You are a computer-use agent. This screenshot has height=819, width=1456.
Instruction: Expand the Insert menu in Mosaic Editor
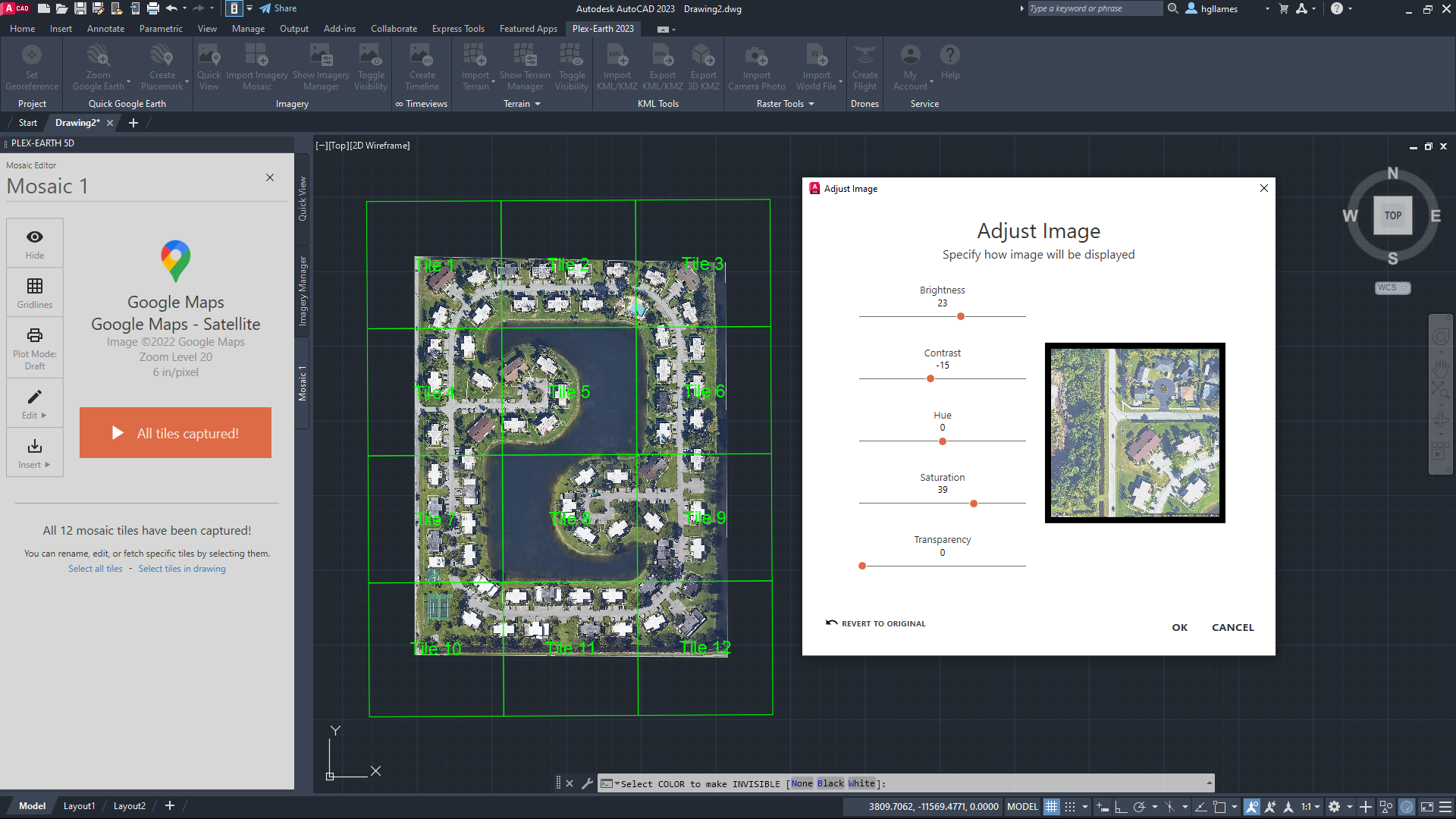click(35, 453)
